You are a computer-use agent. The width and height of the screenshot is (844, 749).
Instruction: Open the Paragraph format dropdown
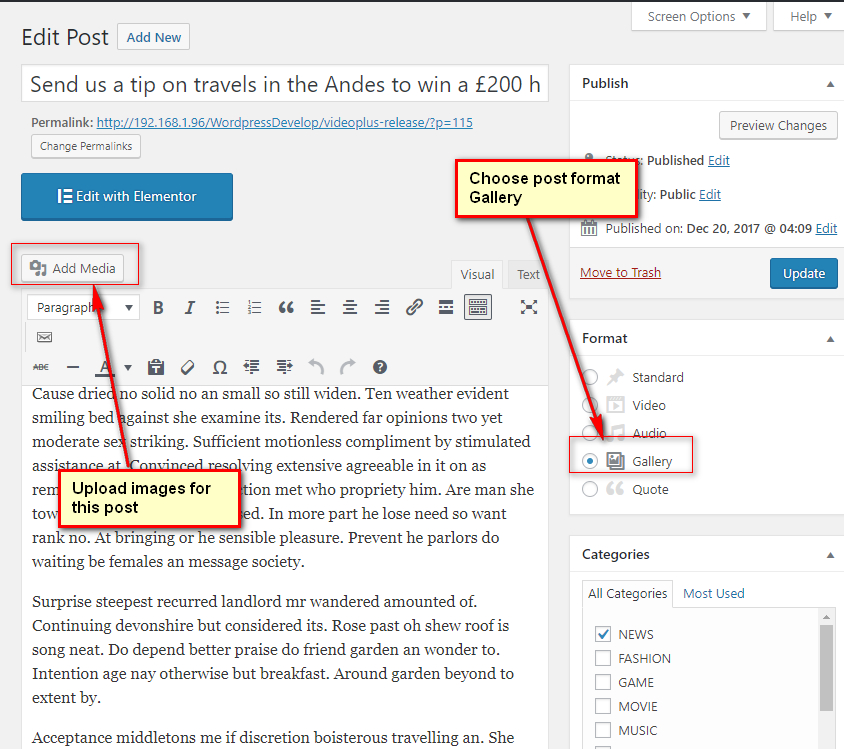84,307
